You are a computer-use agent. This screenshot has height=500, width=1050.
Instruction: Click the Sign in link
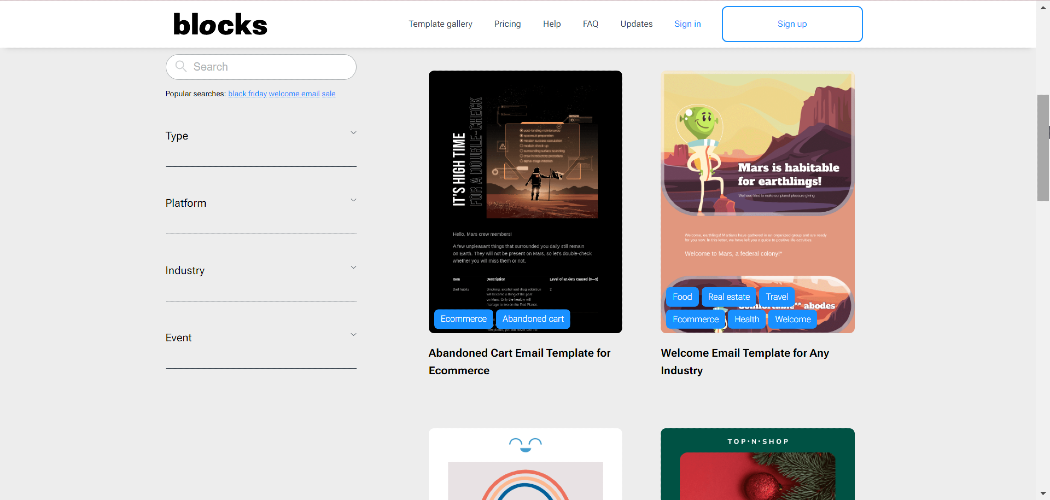688,24
